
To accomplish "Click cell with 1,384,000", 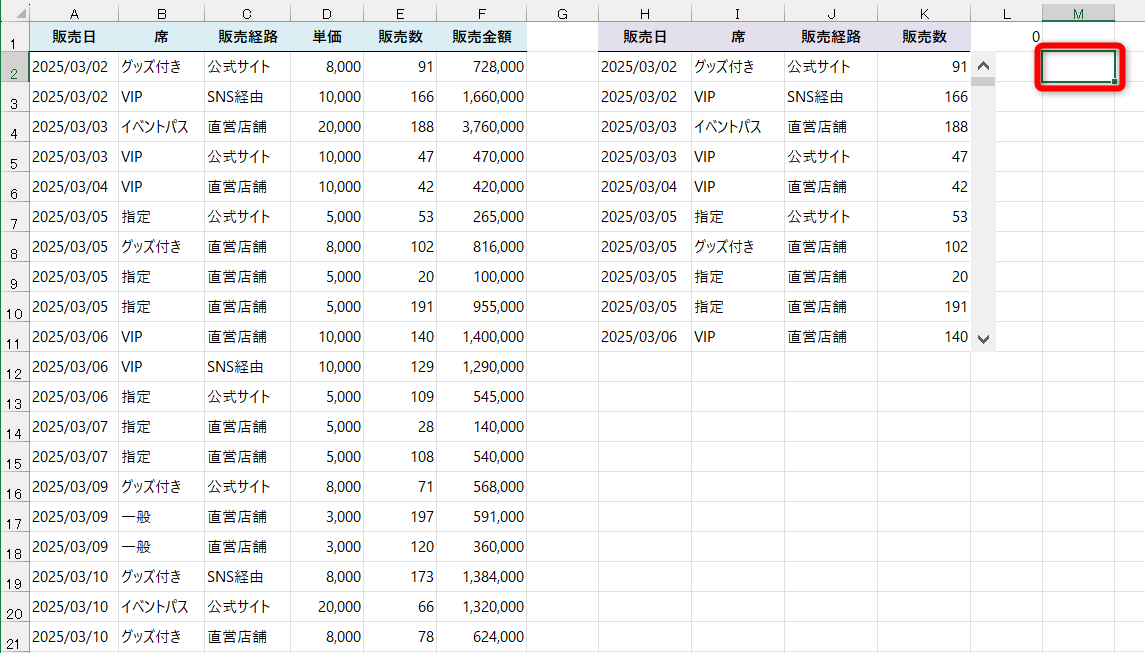I will pyautogui.click(x=481, y=576).
